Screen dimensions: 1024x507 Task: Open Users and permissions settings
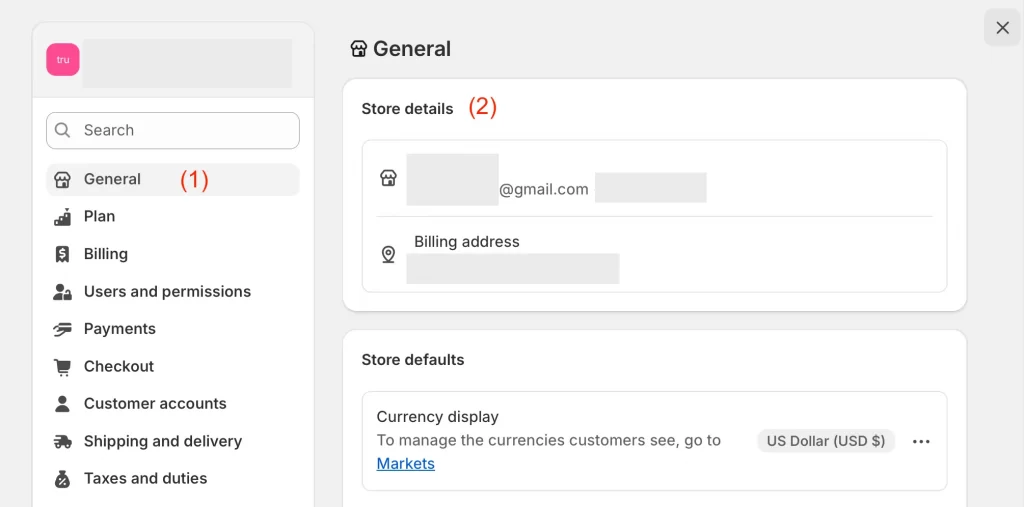pyautogui.click(x=172, y=291)
